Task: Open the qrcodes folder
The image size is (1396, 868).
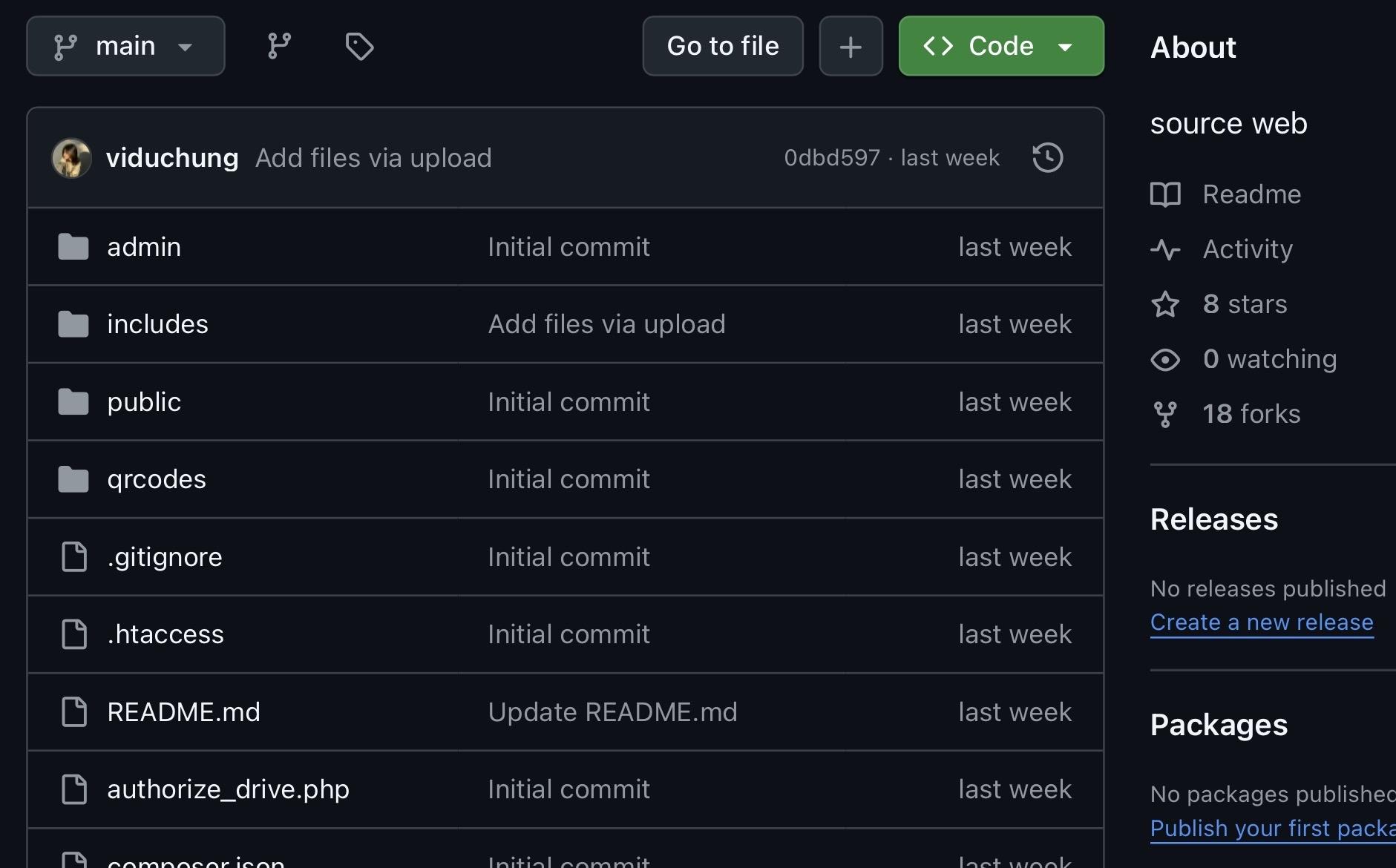Action: pyautogui.click(x=157, y=479)
